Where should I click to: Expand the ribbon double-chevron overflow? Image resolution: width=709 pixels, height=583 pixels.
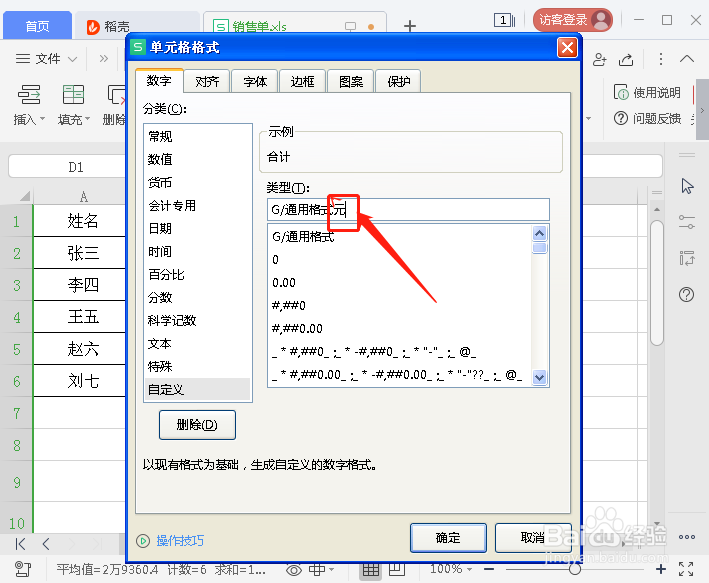[104, 59]
